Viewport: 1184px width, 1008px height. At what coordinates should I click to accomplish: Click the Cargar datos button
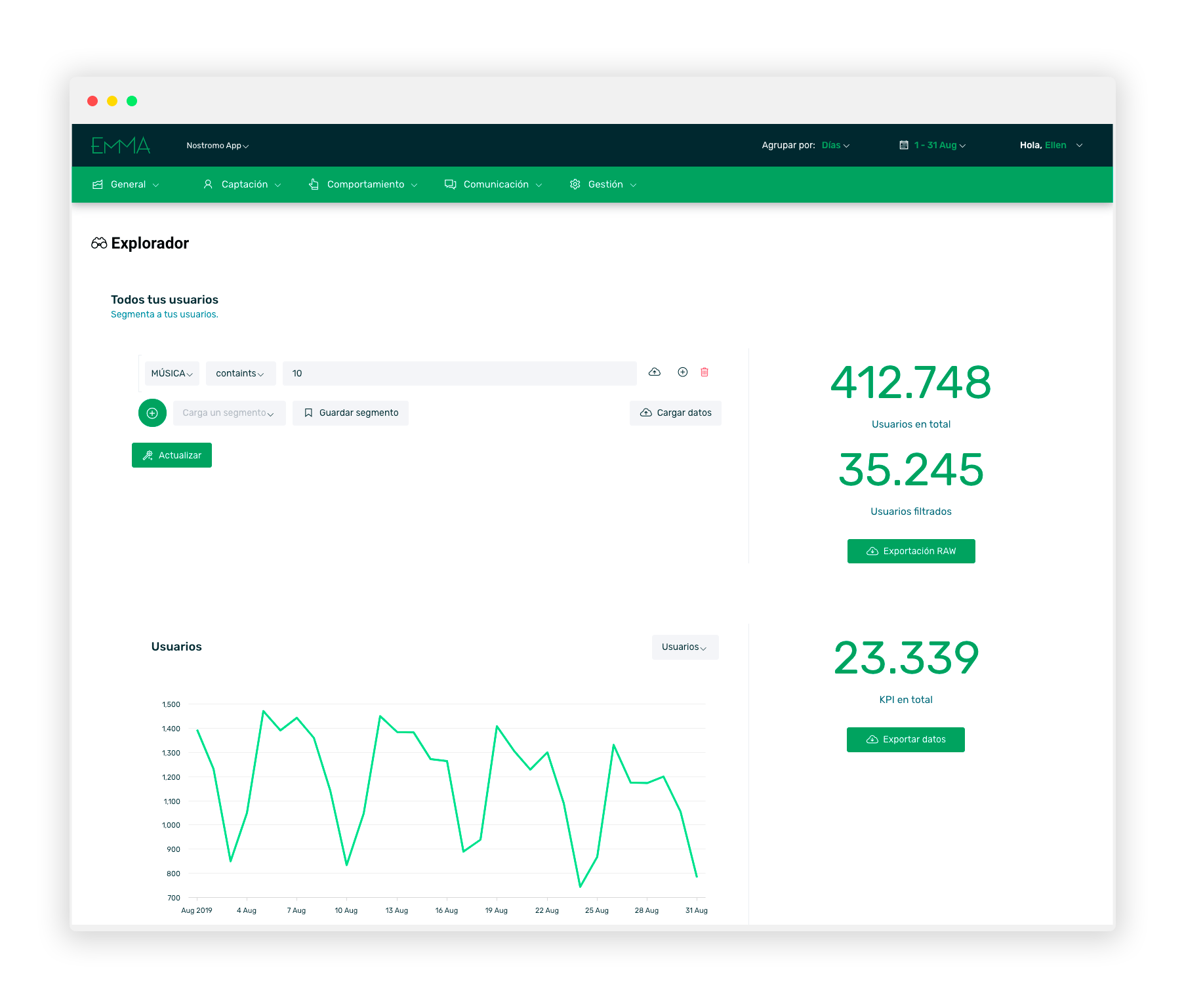pyautogui.click(x=676, y=413)
